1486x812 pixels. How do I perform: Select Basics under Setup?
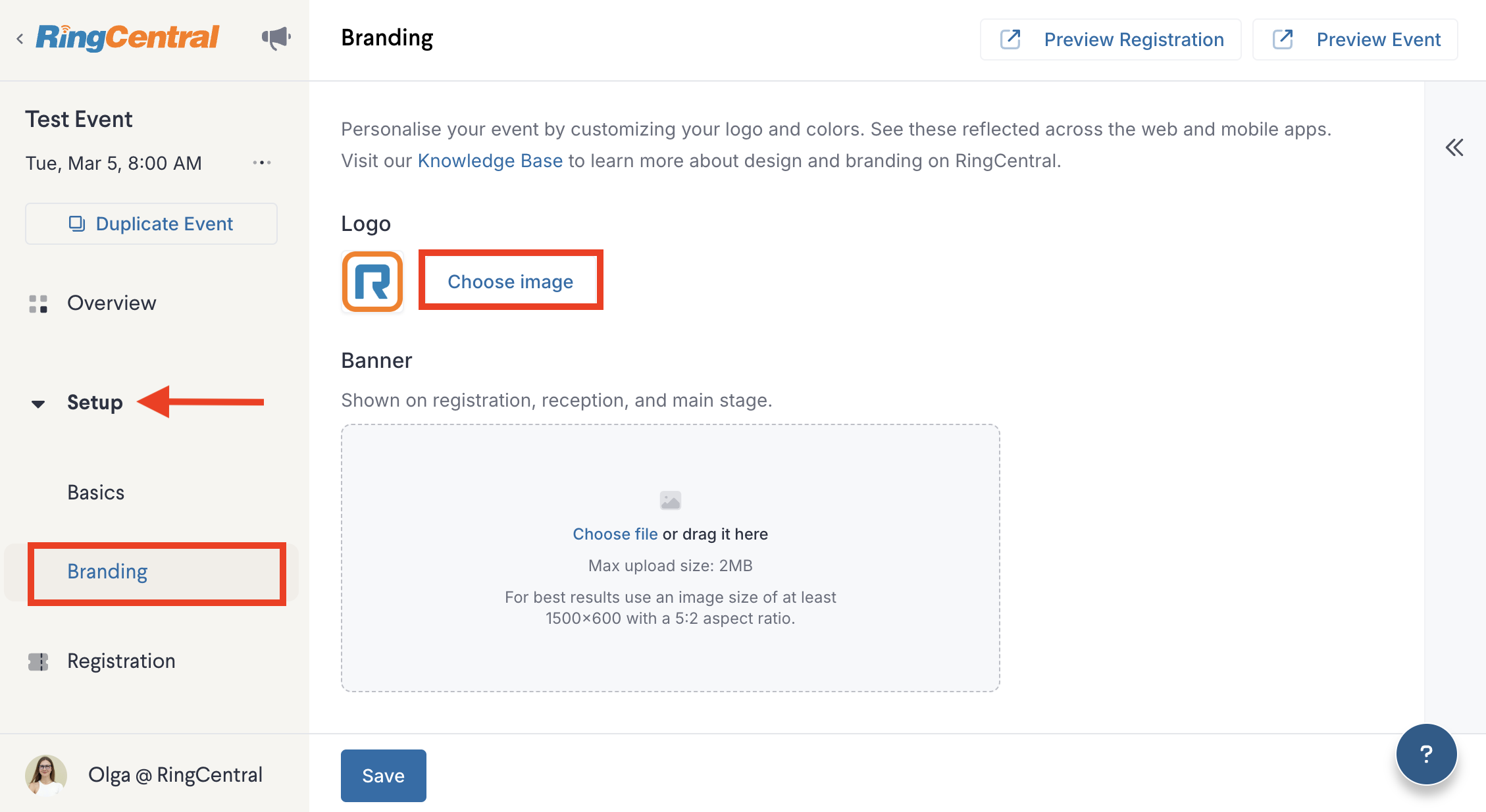click(96, 492)
